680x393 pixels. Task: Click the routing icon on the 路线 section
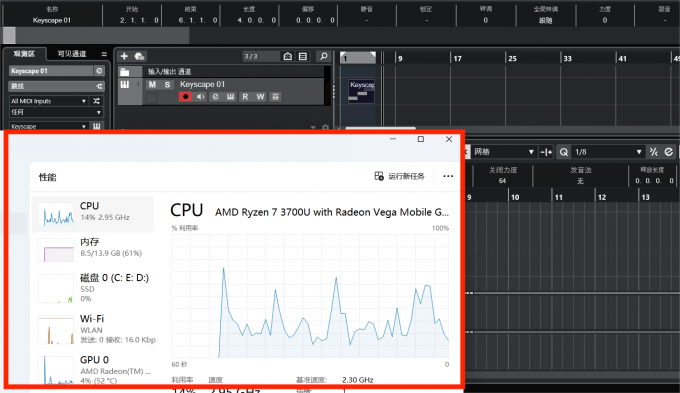tap(99, 86)
